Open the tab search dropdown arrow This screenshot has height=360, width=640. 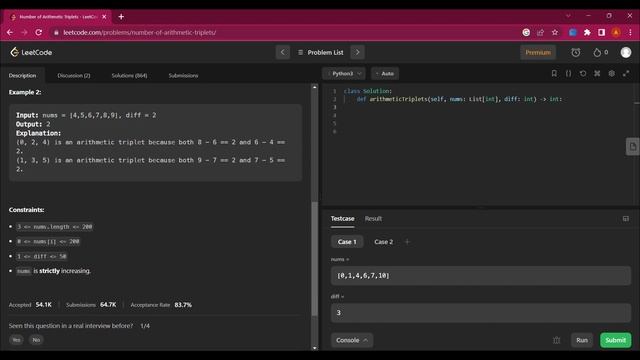(x=568, y=16)
